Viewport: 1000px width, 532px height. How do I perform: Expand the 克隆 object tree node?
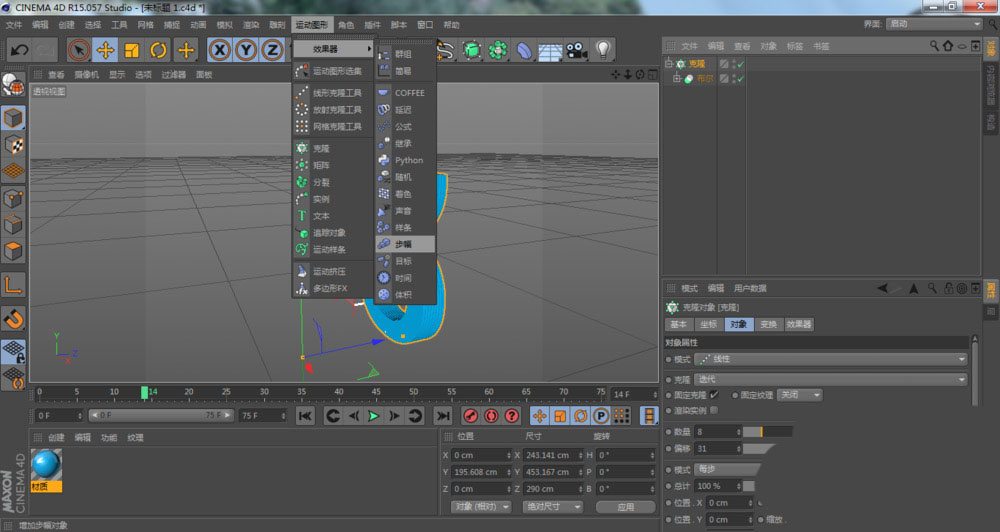point(668,63)
